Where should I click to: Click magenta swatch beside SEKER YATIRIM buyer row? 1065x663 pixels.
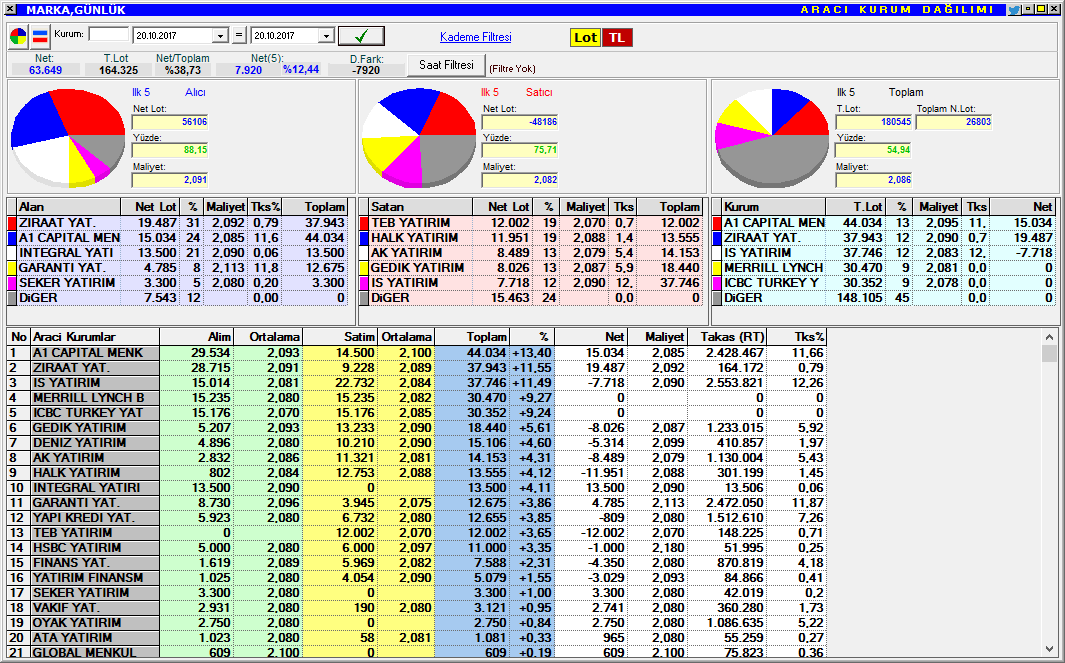12,283
